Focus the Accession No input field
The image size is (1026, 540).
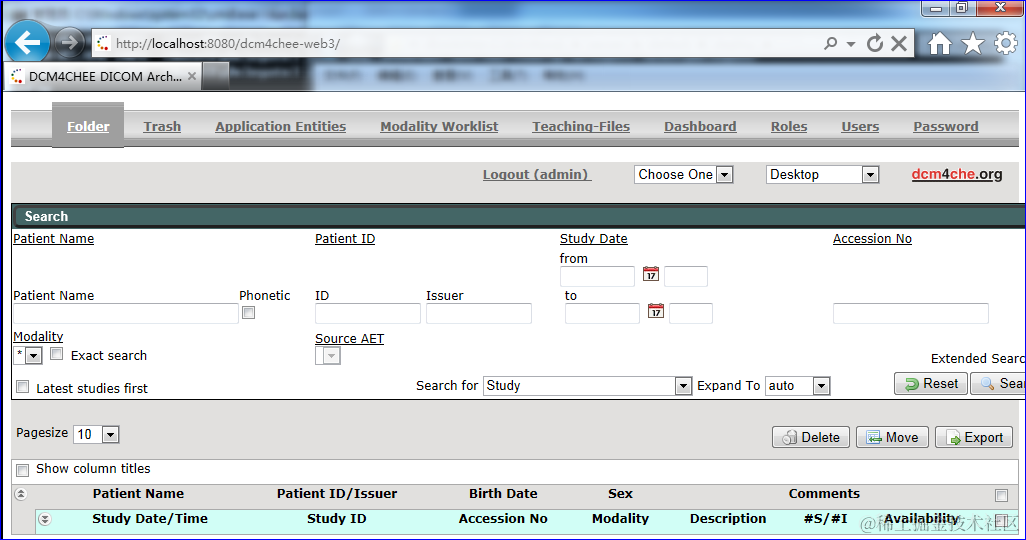(x=911, y=314)
